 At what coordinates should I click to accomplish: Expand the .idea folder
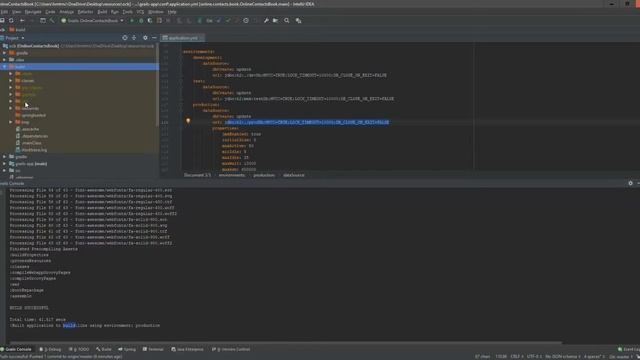click(x=4, y=60)
